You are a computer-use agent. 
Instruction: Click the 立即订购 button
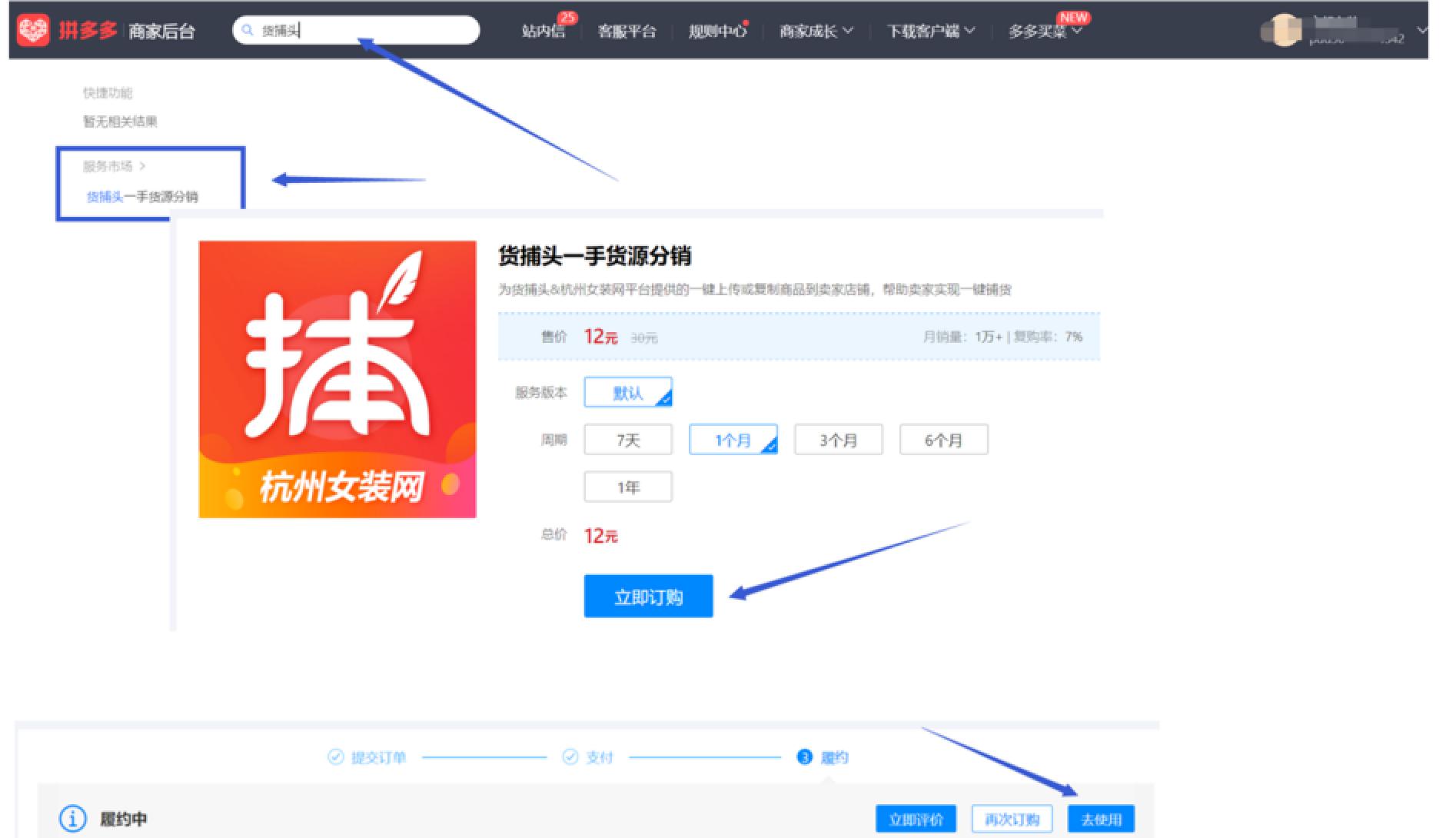click(648, 596)
